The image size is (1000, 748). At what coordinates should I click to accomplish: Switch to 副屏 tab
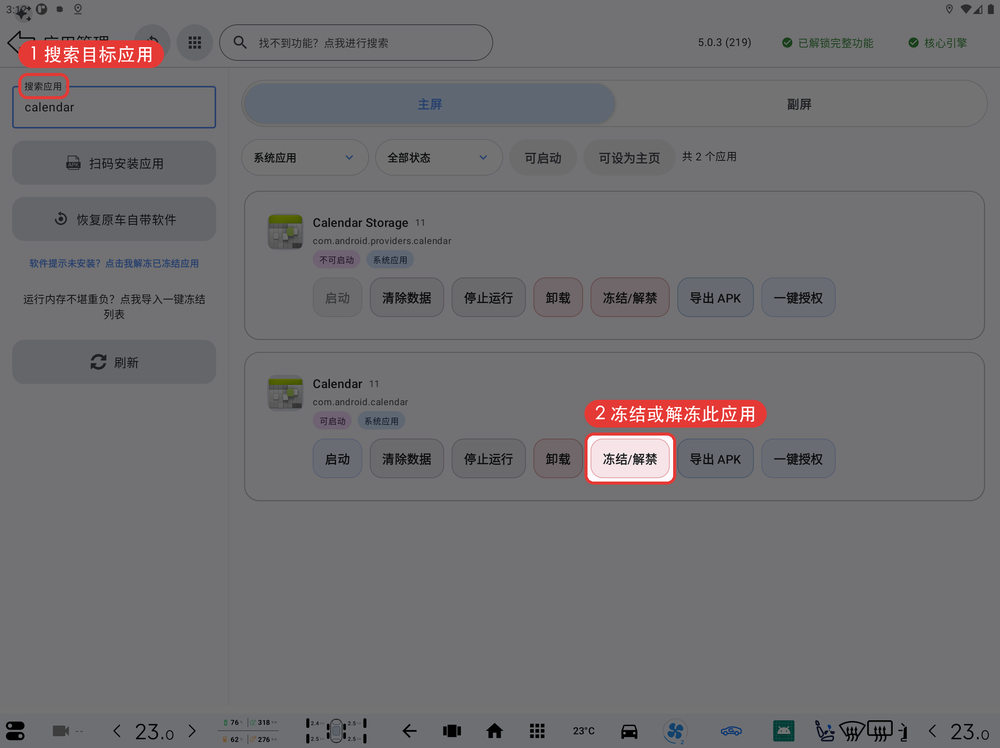799,104
